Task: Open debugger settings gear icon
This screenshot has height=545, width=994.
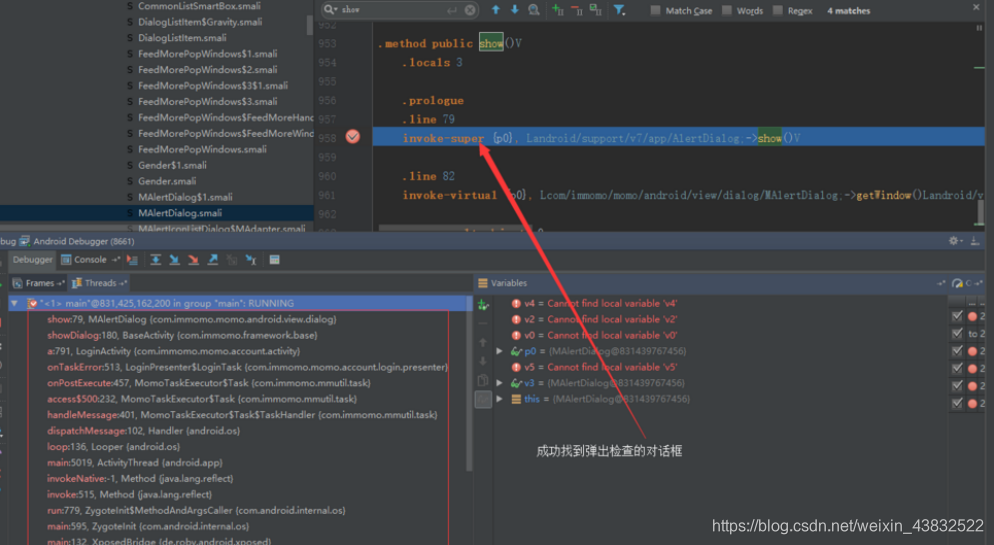Action: click(x=953, y=241)
